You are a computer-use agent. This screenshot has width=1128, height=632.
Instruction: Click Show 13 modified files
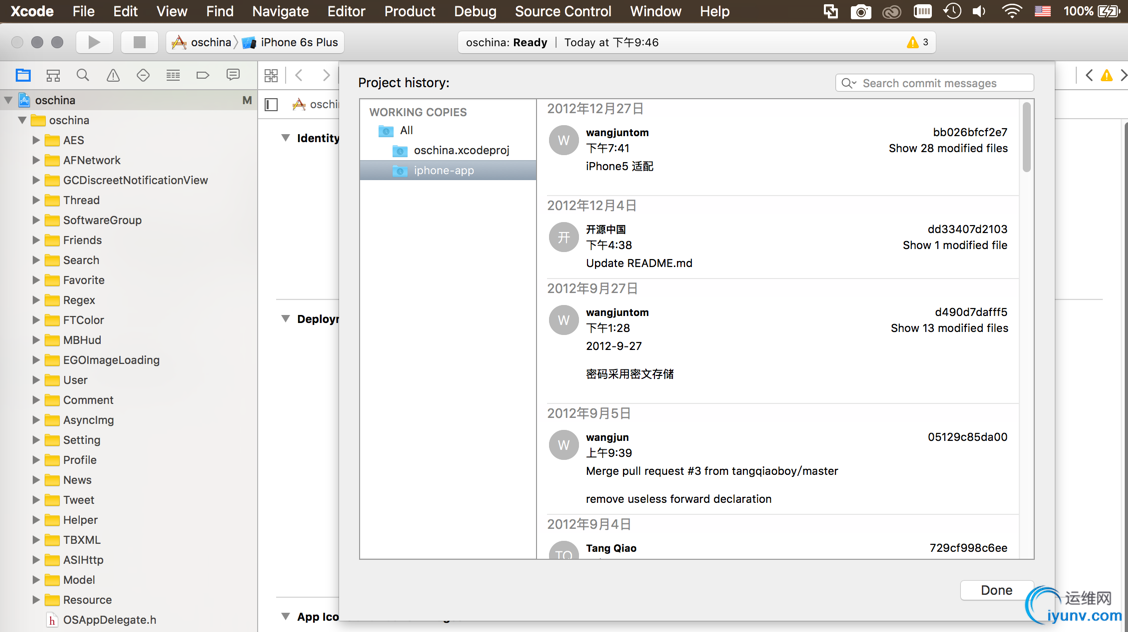949,328
